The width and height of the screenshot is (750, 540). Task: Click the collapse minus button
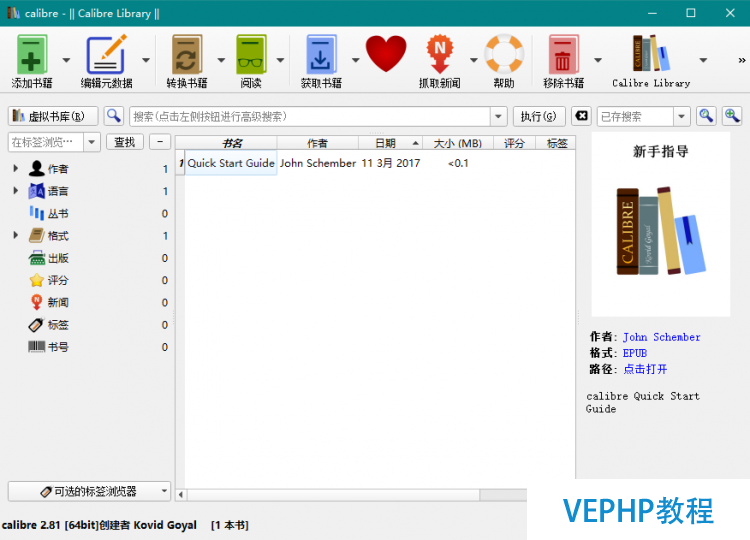point(160,142)
